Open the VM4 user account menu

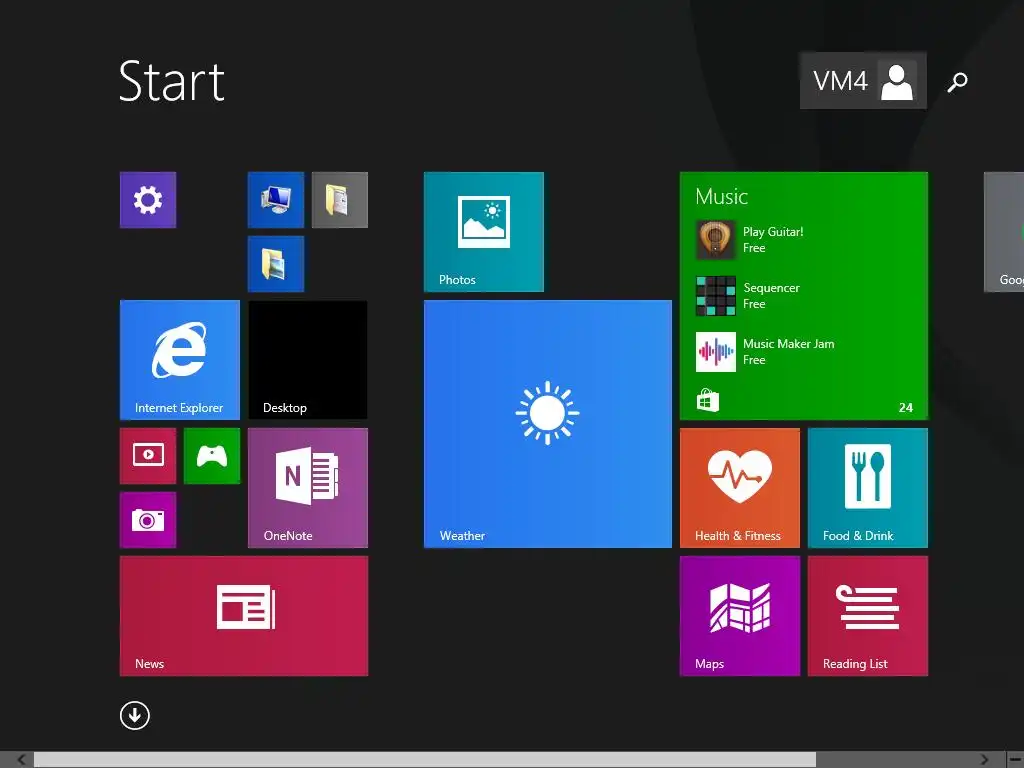pyautogui.click(x=863, y=81)
